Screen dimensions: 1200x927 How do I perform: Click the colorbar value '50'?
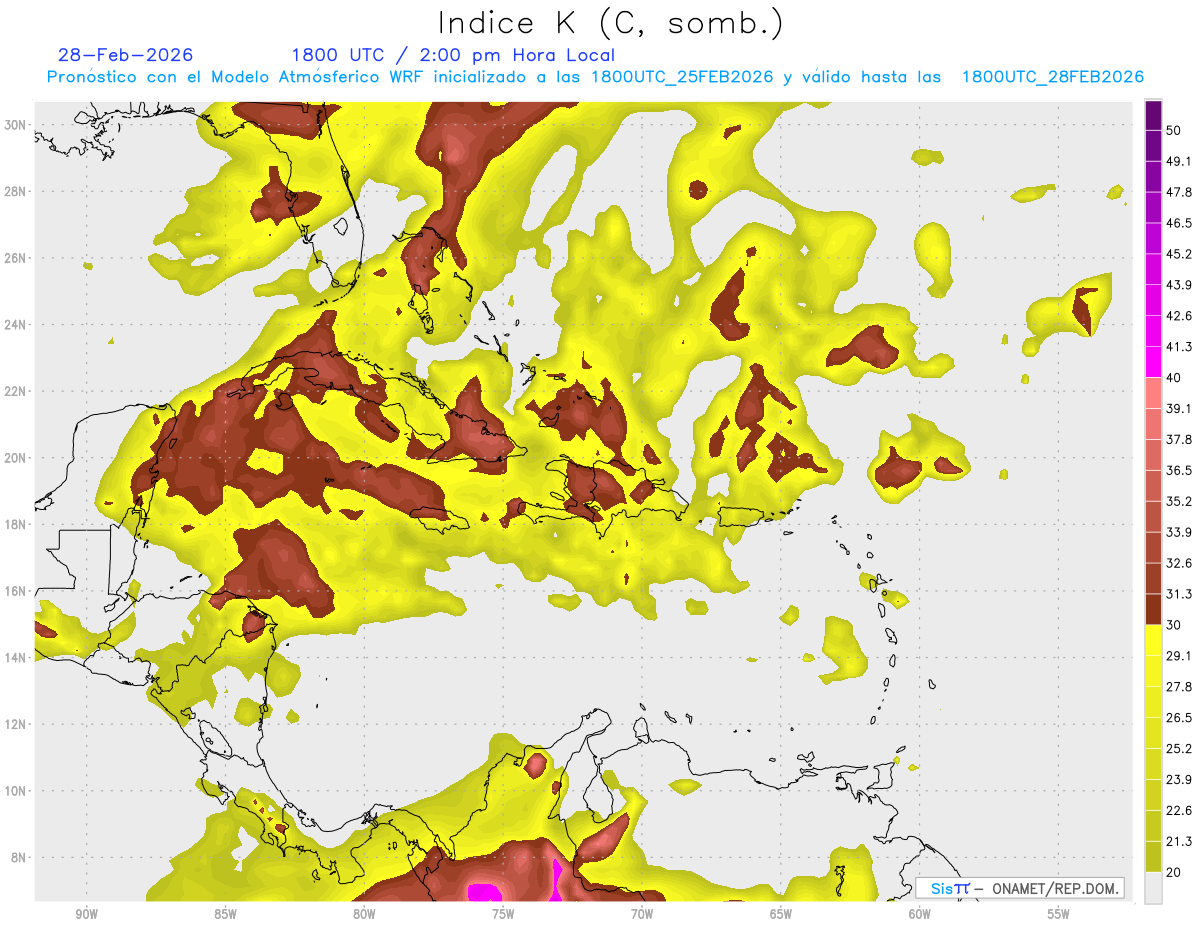tap(1175, 130)
